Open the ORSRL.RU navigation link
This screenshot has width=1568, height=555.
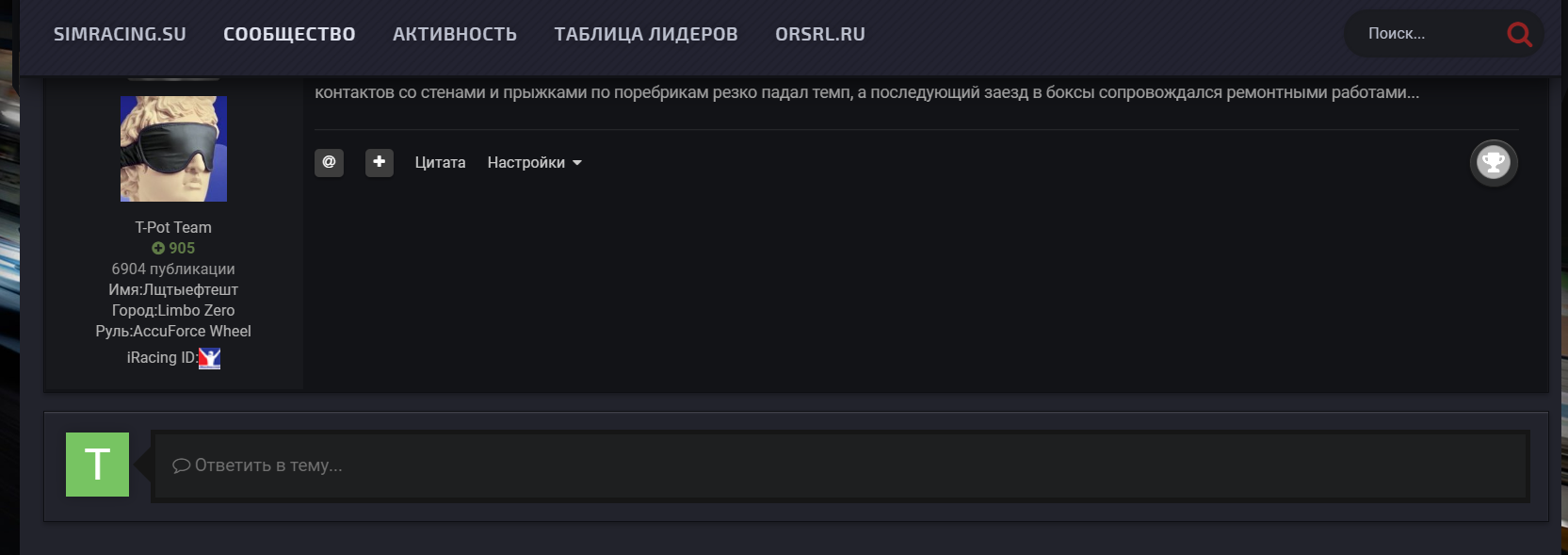click(820, 34)
